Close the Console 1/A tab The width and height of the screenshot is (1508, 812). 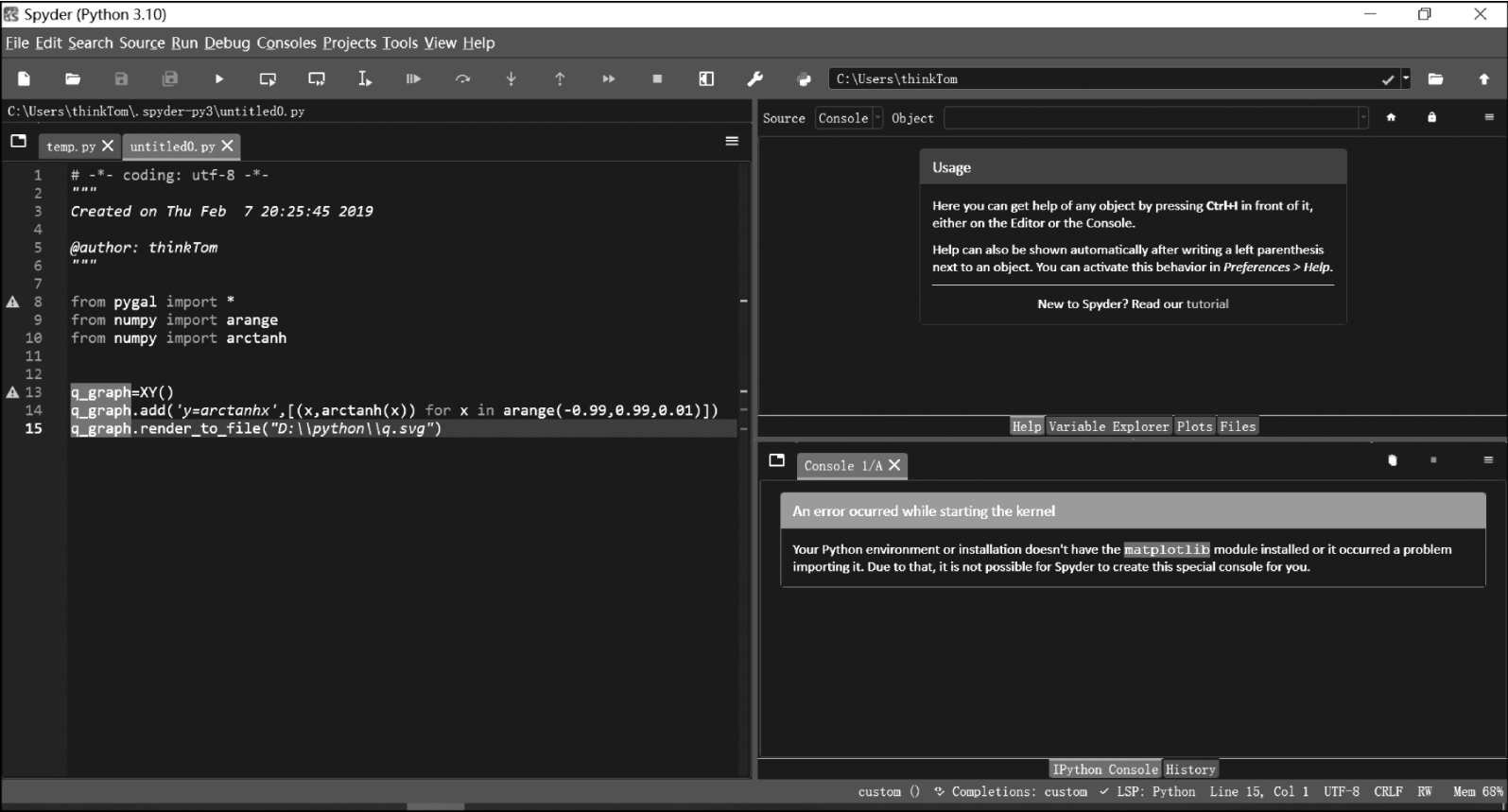894,465
